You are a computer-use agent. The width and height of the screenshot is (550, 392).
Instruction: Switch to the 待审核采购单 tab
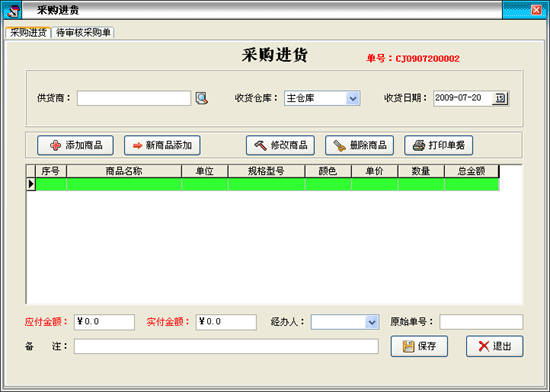(83, 33)
